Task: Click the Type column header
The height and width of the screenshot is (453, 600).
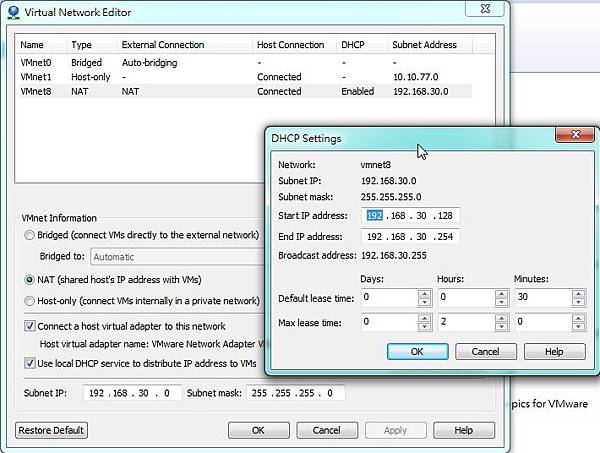Action: pyautogui.click(x=91, y=45)
